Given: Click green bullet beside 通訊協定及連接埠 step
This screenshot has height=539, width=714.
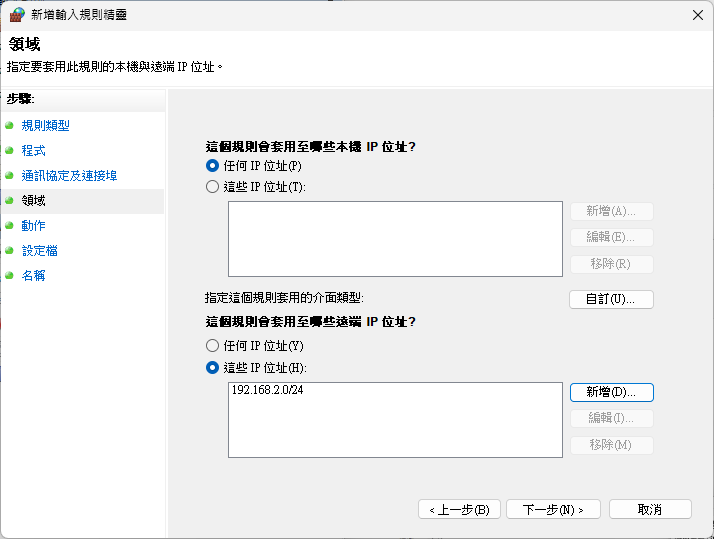Looking at the screenshot, I should click(x=9, y=175).
